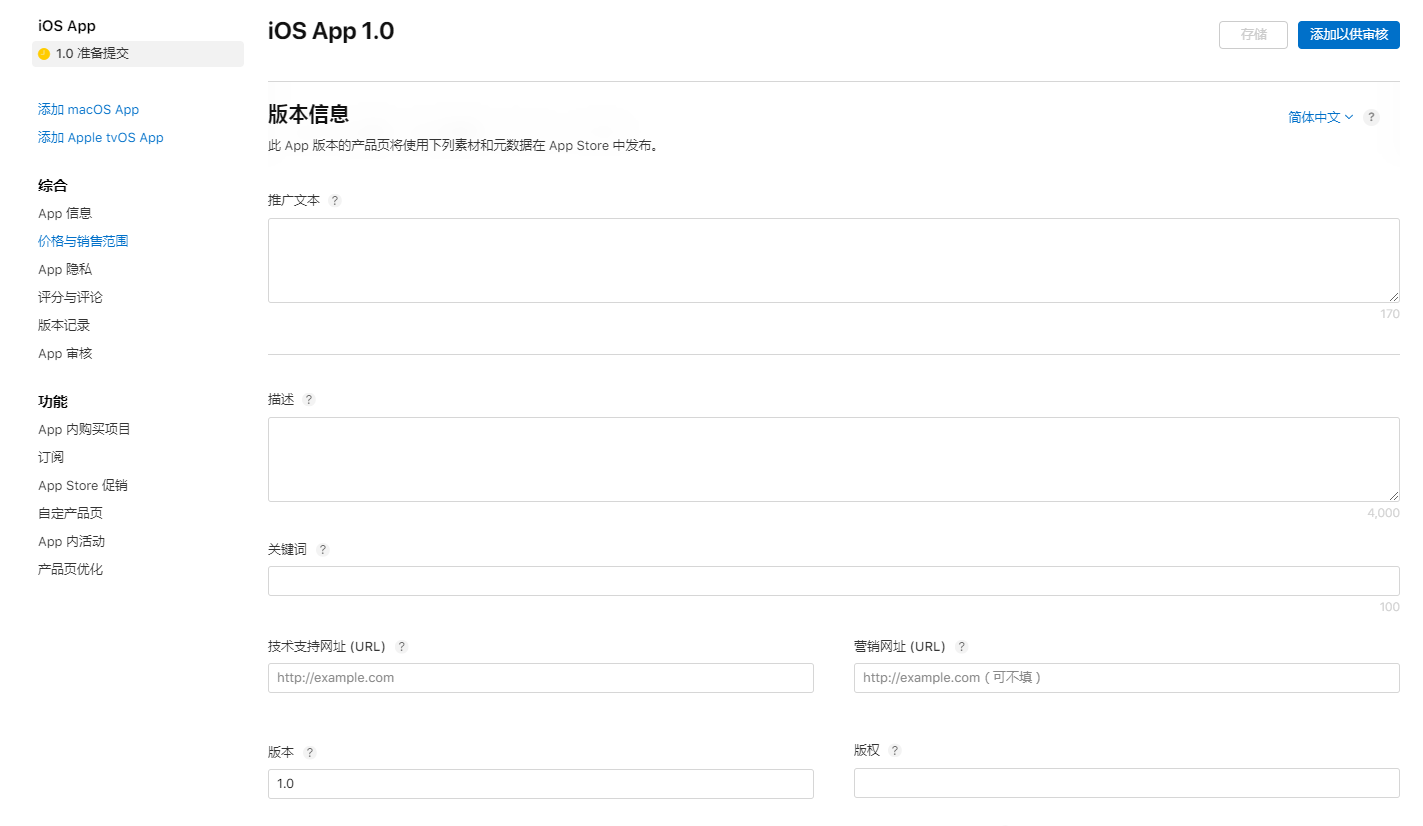Image resolution: width=1423 pixels, height=826 pixels.
Task: Click the 添加以供审核 button
Action: tap(1349, 34)
